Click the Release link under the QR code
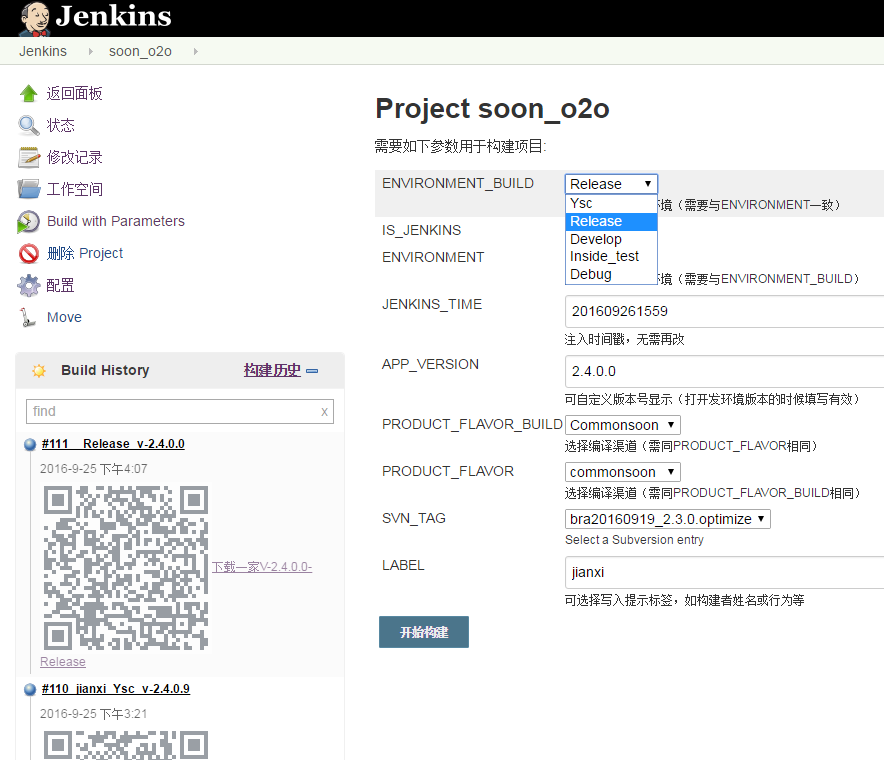The height and width of the screenshot is (760, 884). pos(63,662)
